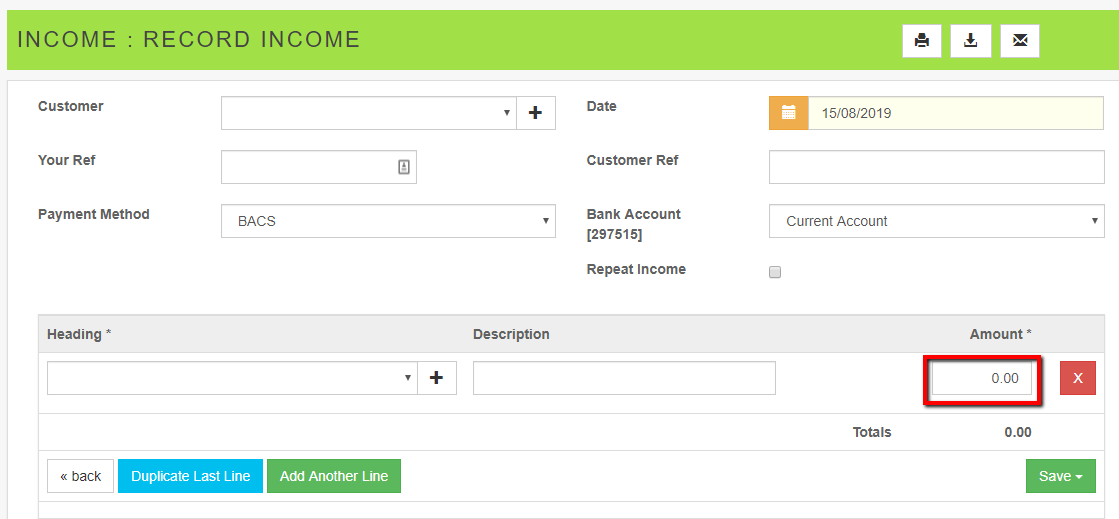Viewport: 1119px width, 519px height.
Task: Open the Save button menu
Action: [1060, 476]
